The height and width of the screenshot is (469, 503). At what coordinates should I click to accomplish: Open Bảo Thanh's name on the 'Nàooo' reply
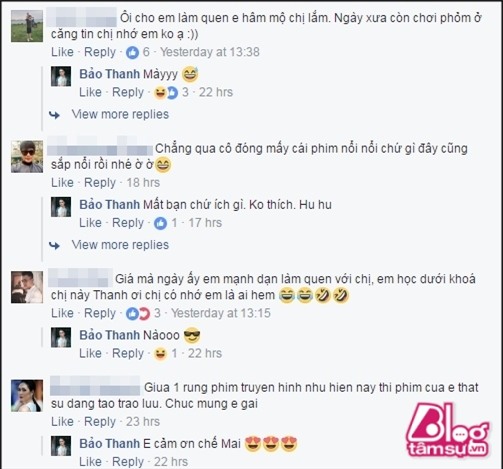click(x=110, y=335)
